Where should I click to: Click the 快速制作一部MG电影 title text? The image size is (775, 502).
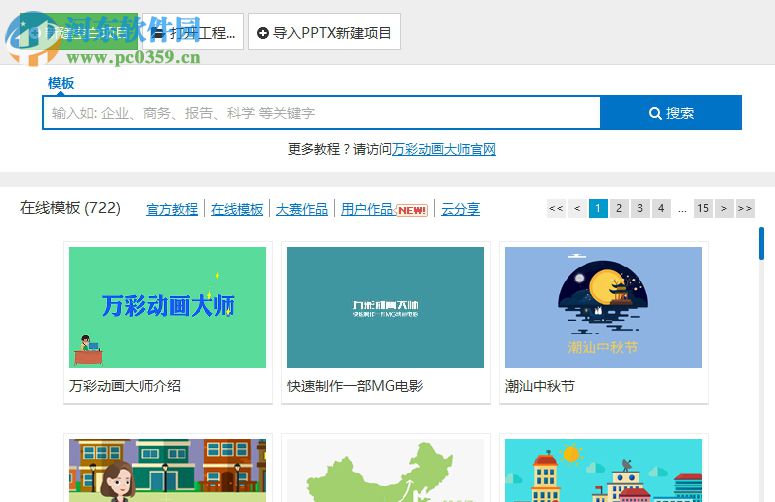355,386
